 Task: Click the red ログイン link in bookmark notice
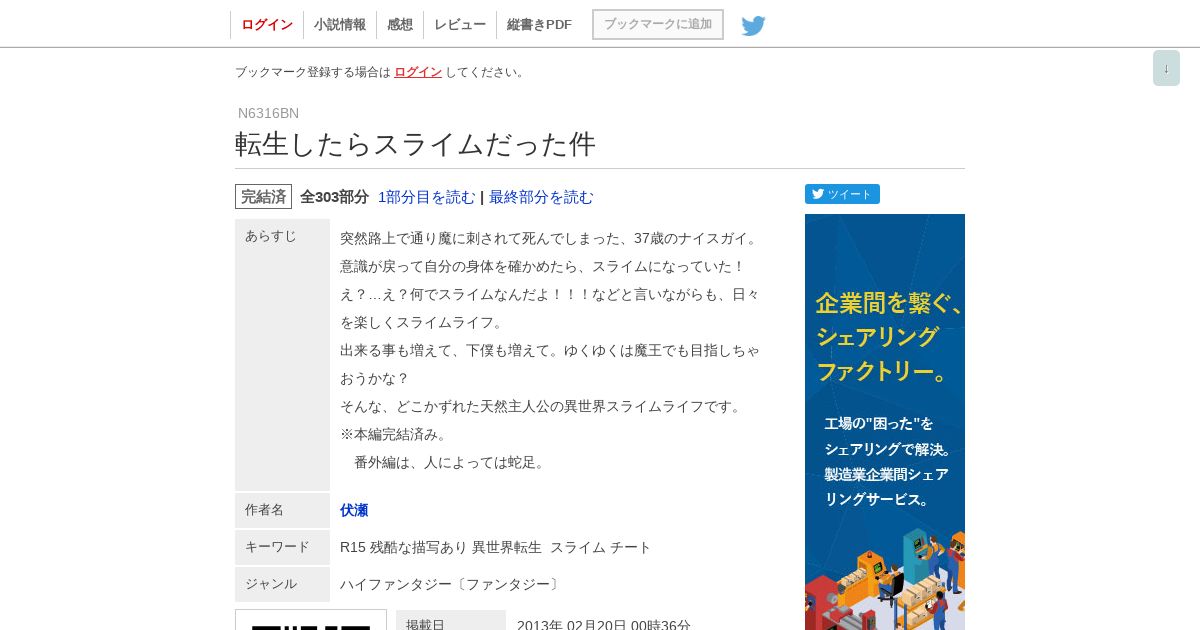(x=418, y=72)
